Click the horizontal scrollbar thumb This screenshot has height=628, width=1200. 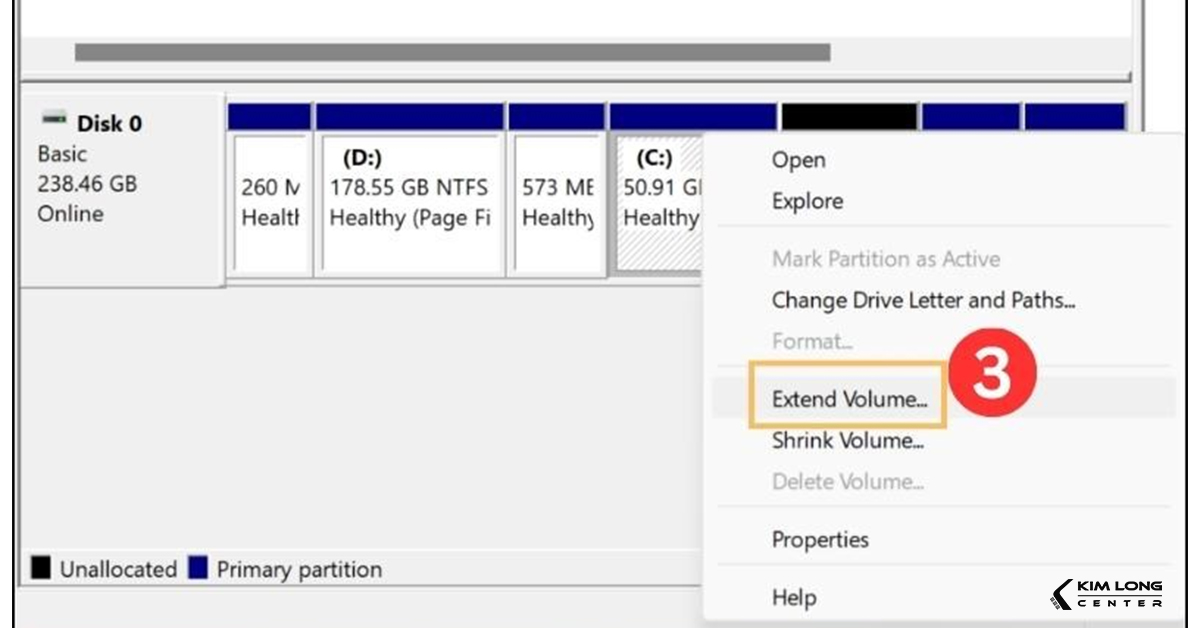point(452,52)
